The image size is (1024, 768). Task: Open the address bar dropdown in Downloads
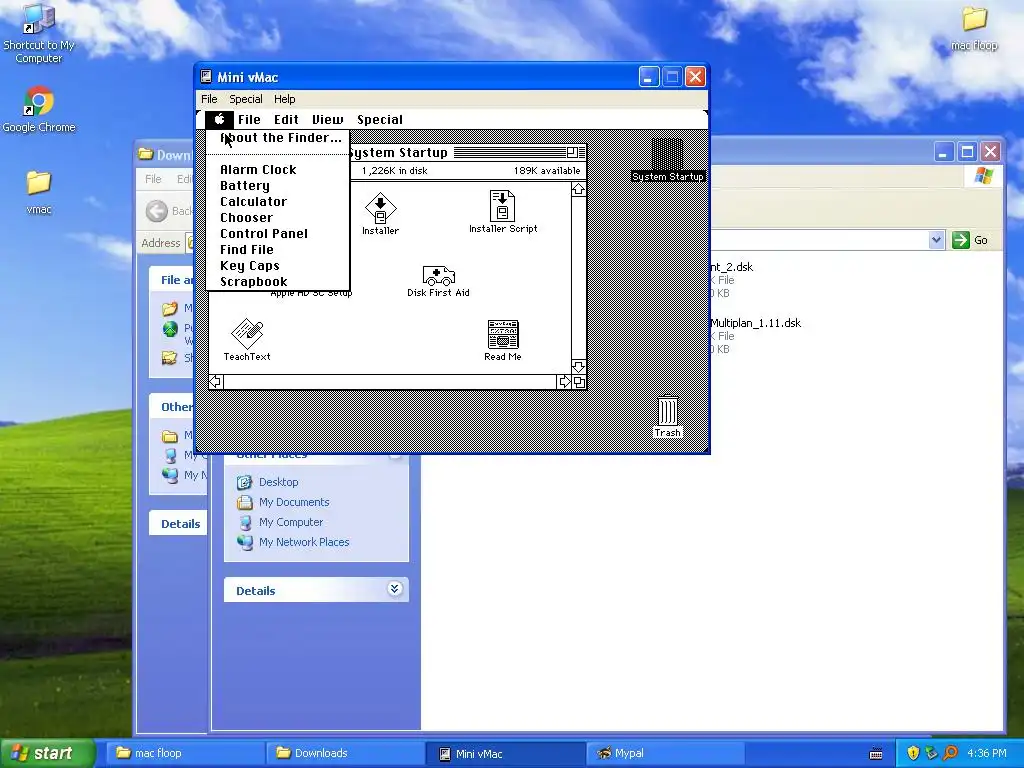tap(936, 240)
